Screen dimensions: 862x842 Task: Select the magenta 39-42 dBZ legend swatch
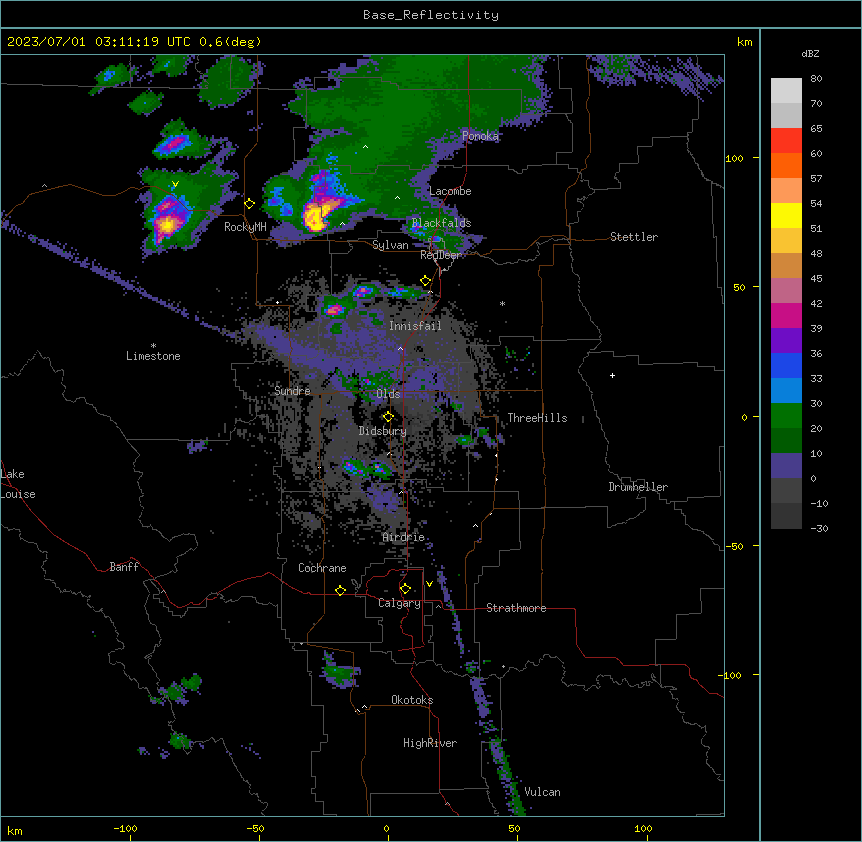(786, 315)
